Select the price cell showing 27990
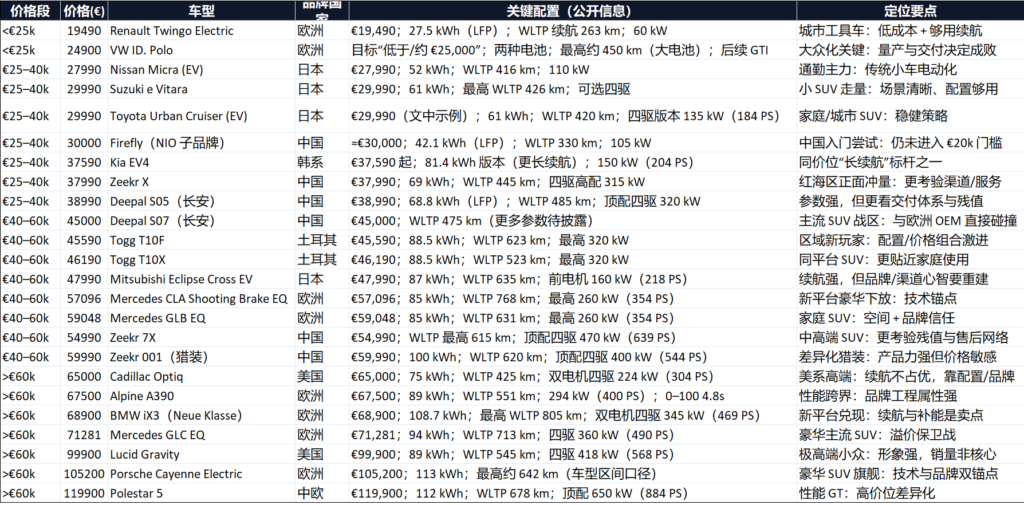The width and height of the screenshot is (1024, 505). [x=84, y=69]
